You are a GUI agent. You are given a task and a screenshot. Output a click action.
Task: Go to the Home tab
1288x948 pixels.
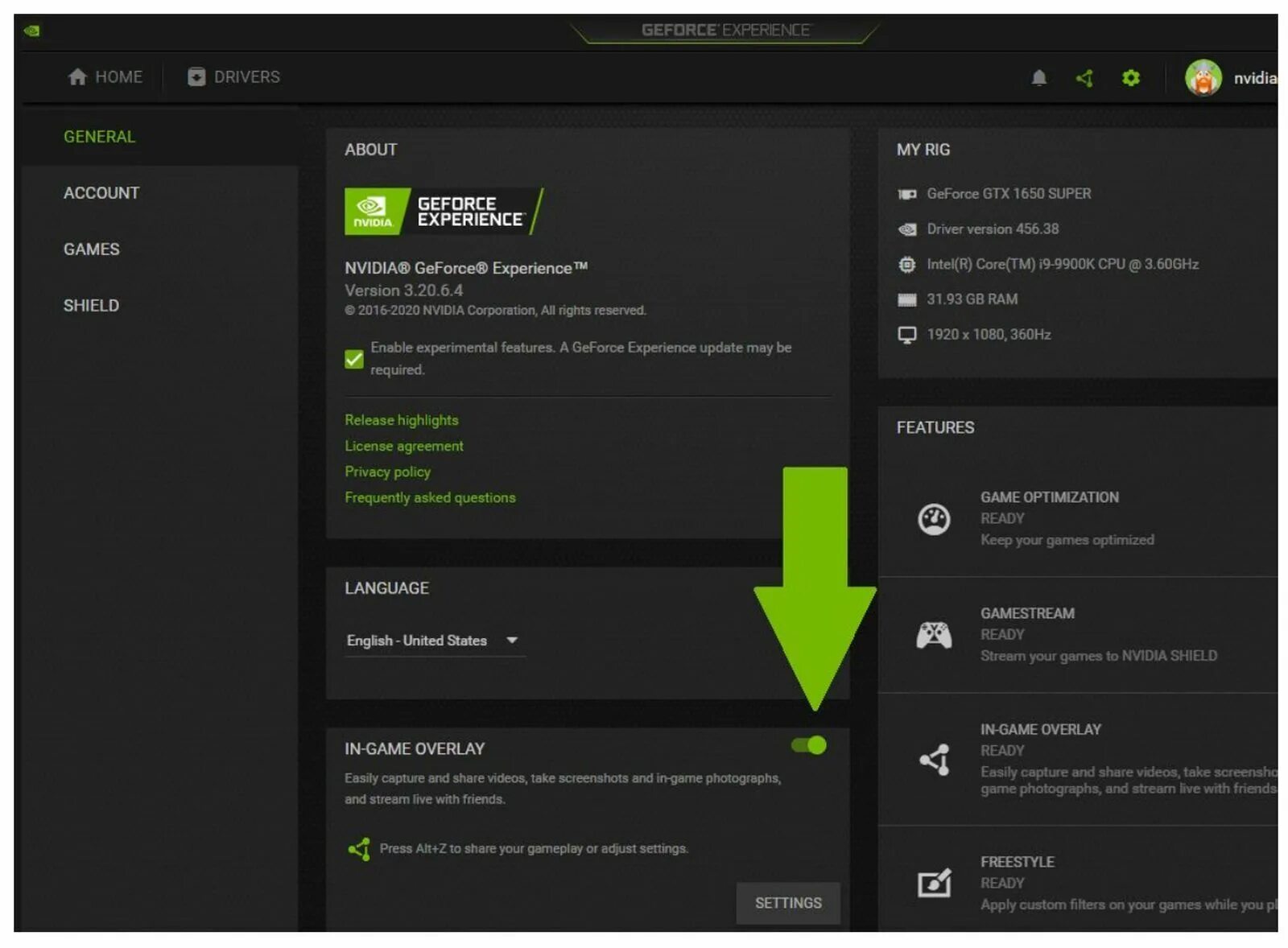pyautogui.click(x=105, y=76)
